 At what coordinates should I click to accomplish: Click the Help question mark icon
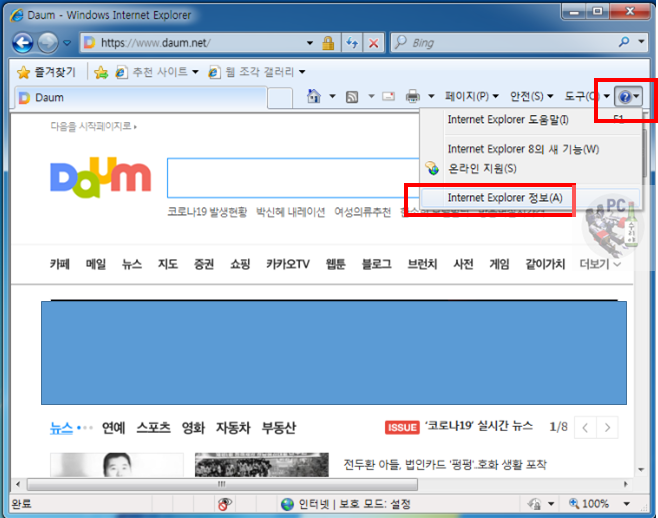pos(628,97)
